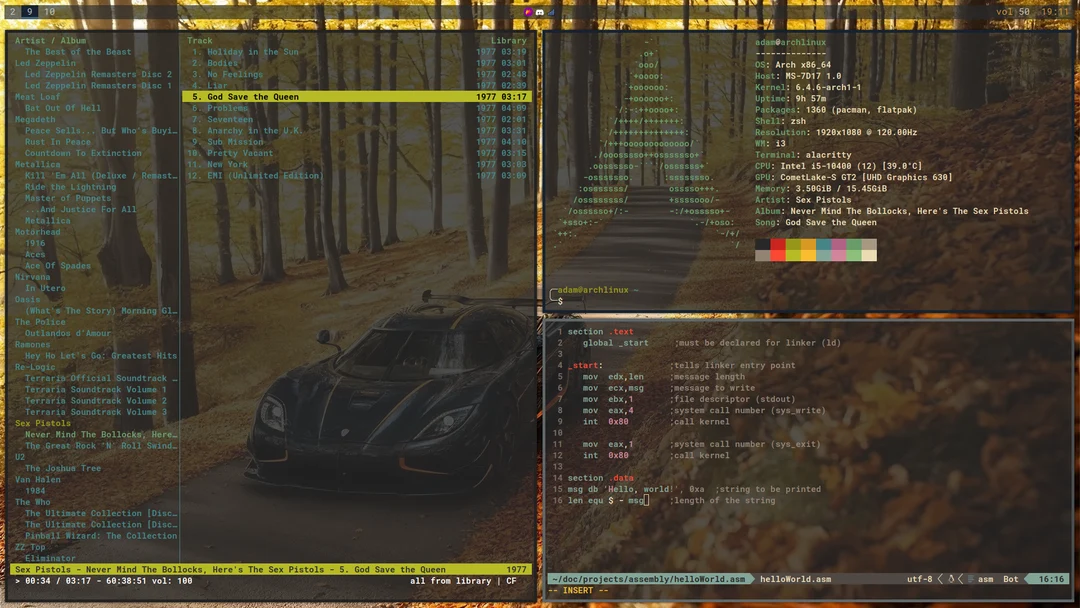The height and width of the screenshot is (608, 1080).
Task: Click the INSERT mode indicator in Vim
Action: (x=578, y=589)
